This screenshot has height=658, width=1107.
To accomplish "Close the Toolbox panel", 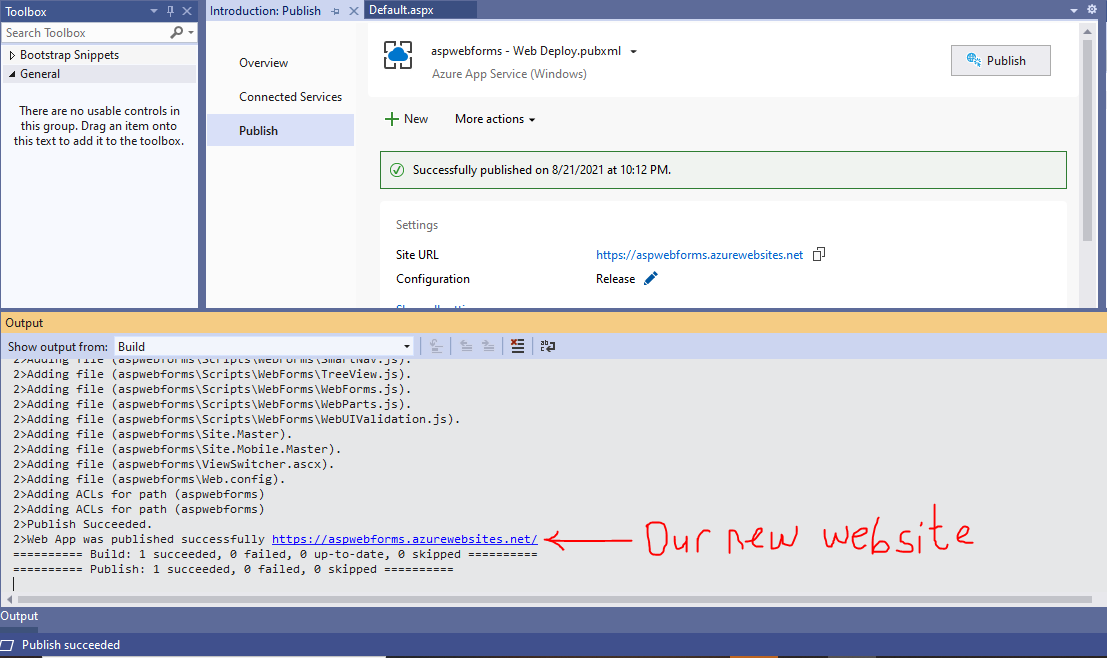I will coord(187,11).
